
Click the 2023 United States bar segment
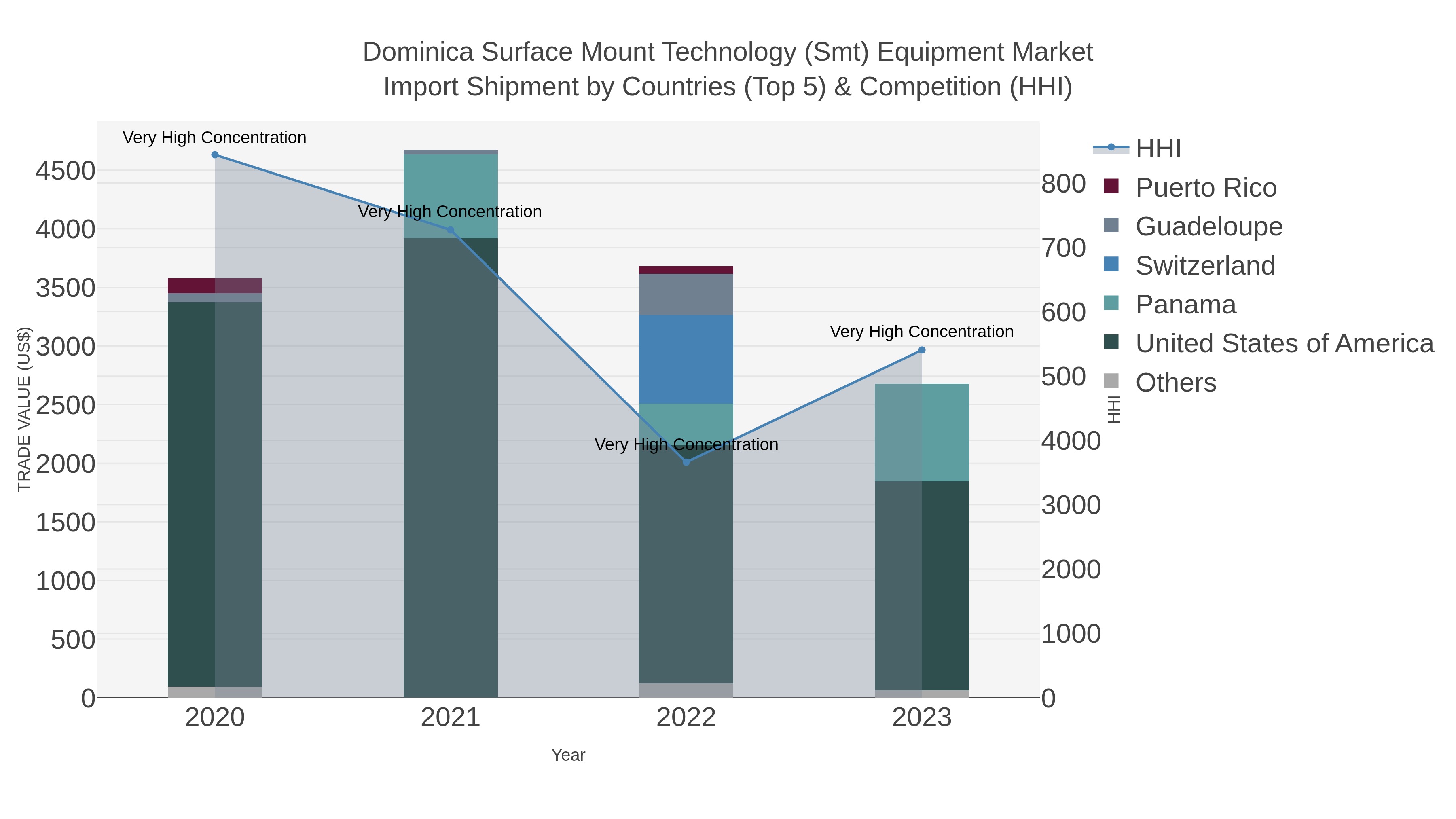(922, 586)
